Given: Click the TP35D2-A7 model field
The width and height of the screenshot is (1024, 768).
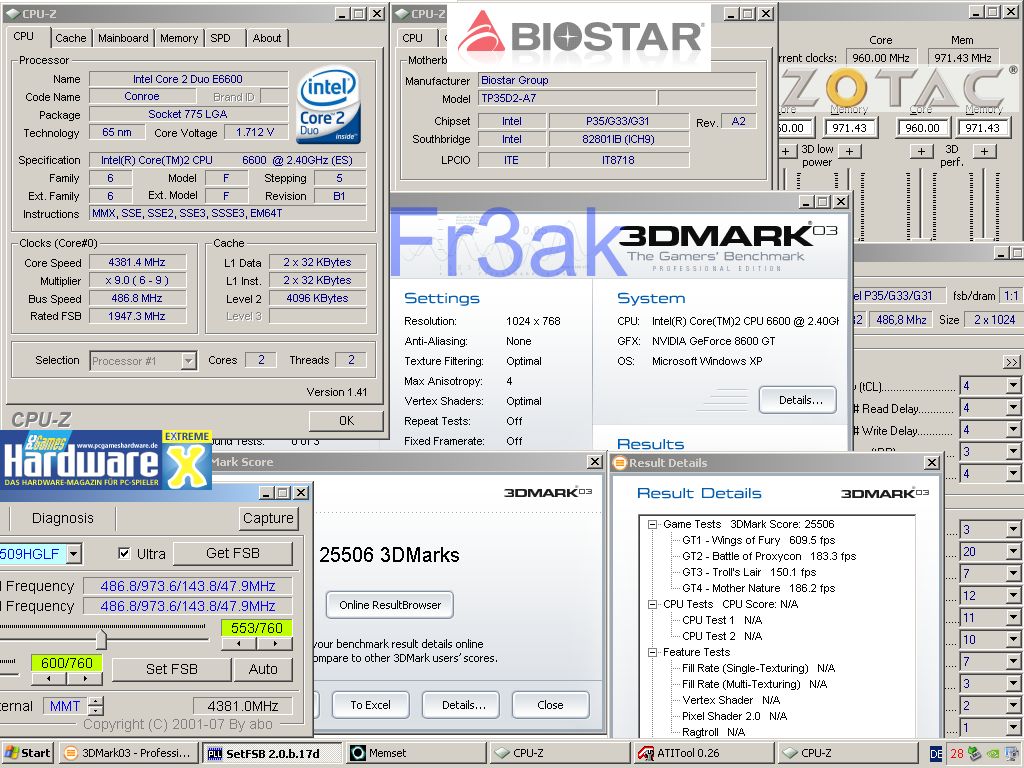Looking at the screenshot, I should (567, 99).
